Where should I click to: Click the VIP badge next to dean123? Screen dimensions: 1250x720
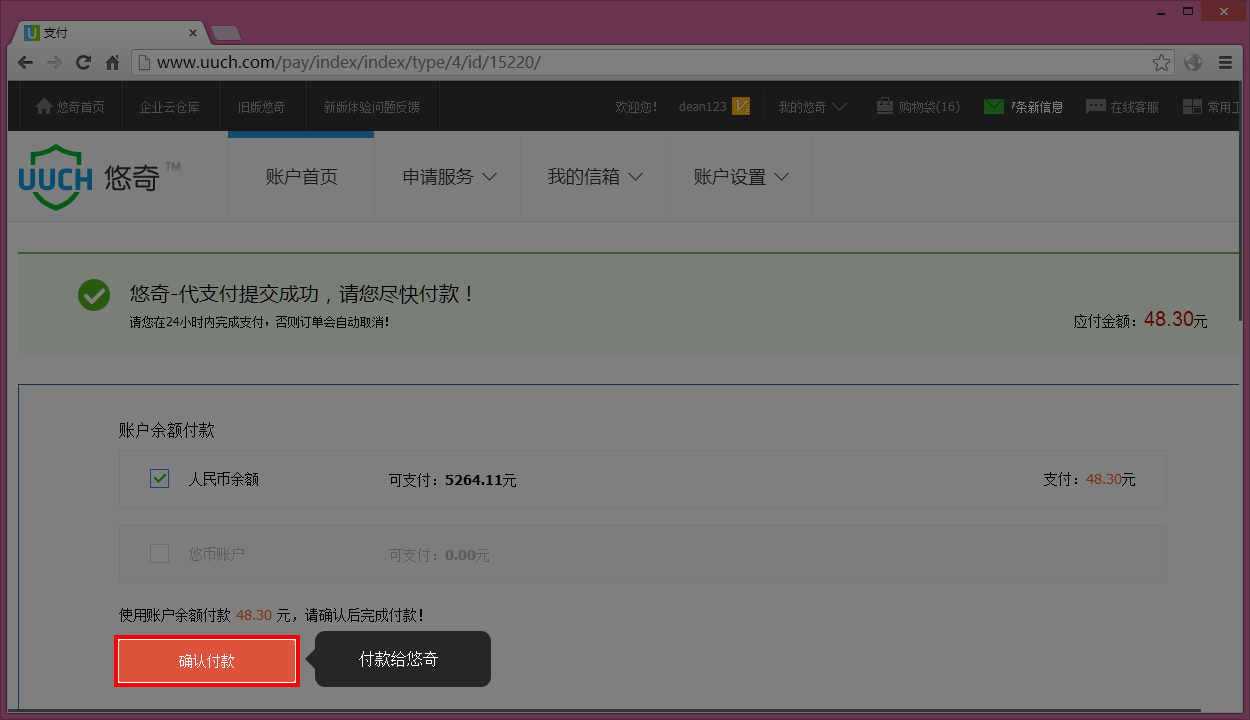coord(741,106)
